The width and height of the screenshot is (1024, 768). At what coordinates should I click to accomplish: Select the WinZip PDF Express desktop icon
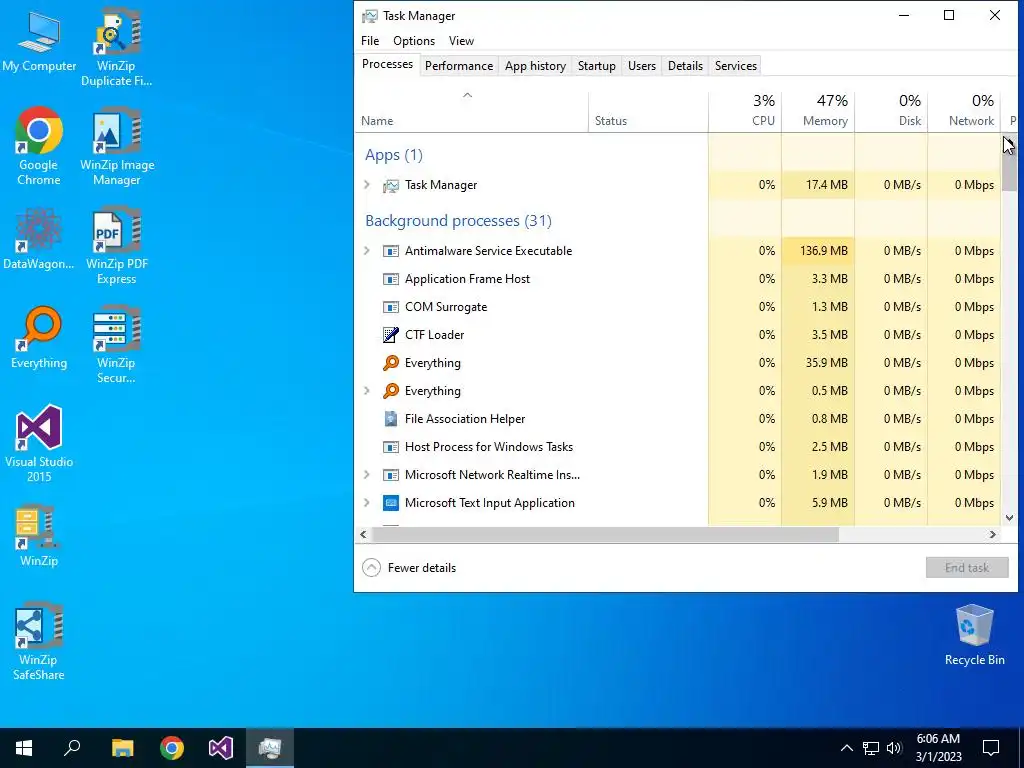(117, 246)
